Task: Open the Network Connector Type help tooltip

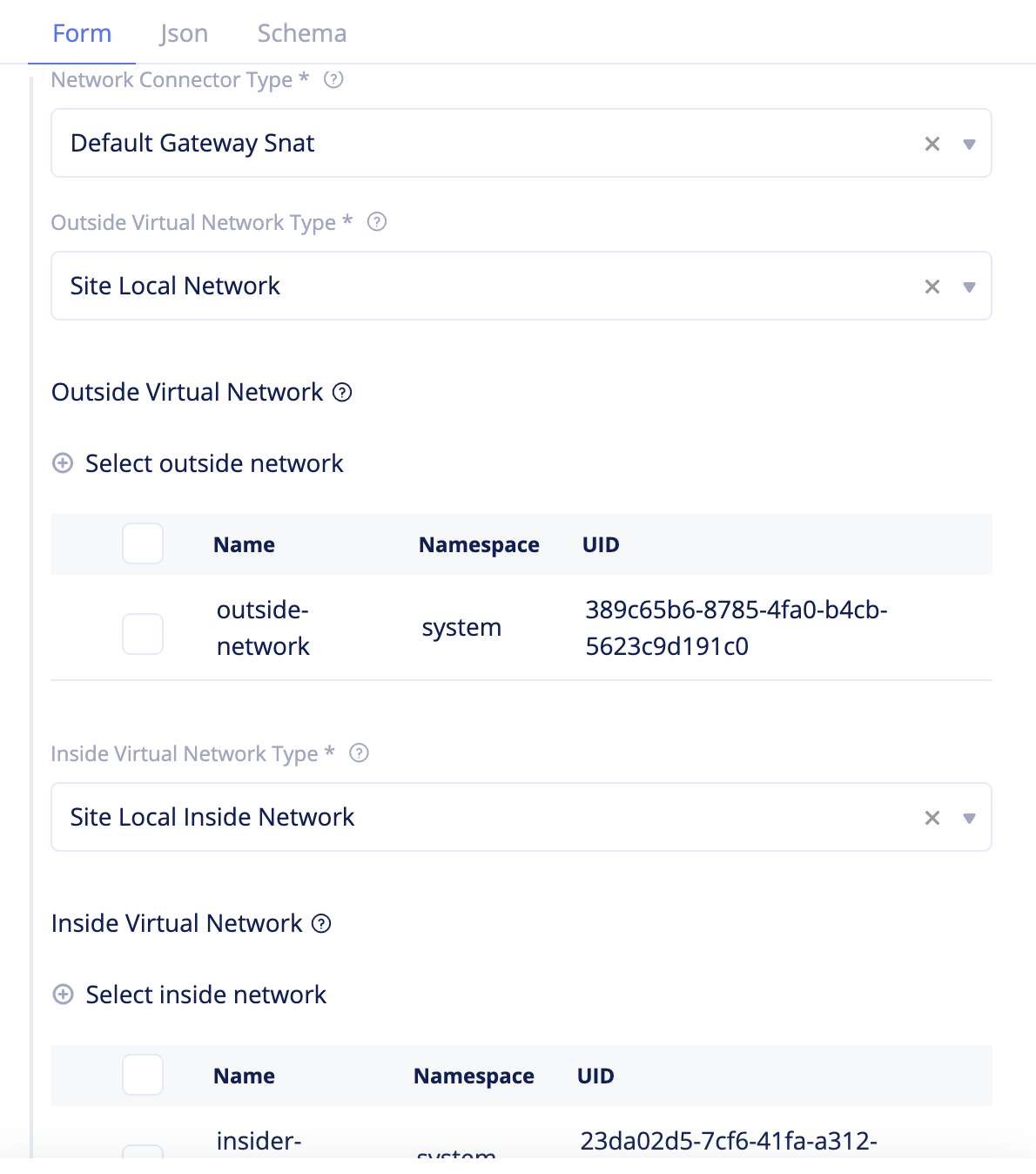Action: (x=334, y=79)
